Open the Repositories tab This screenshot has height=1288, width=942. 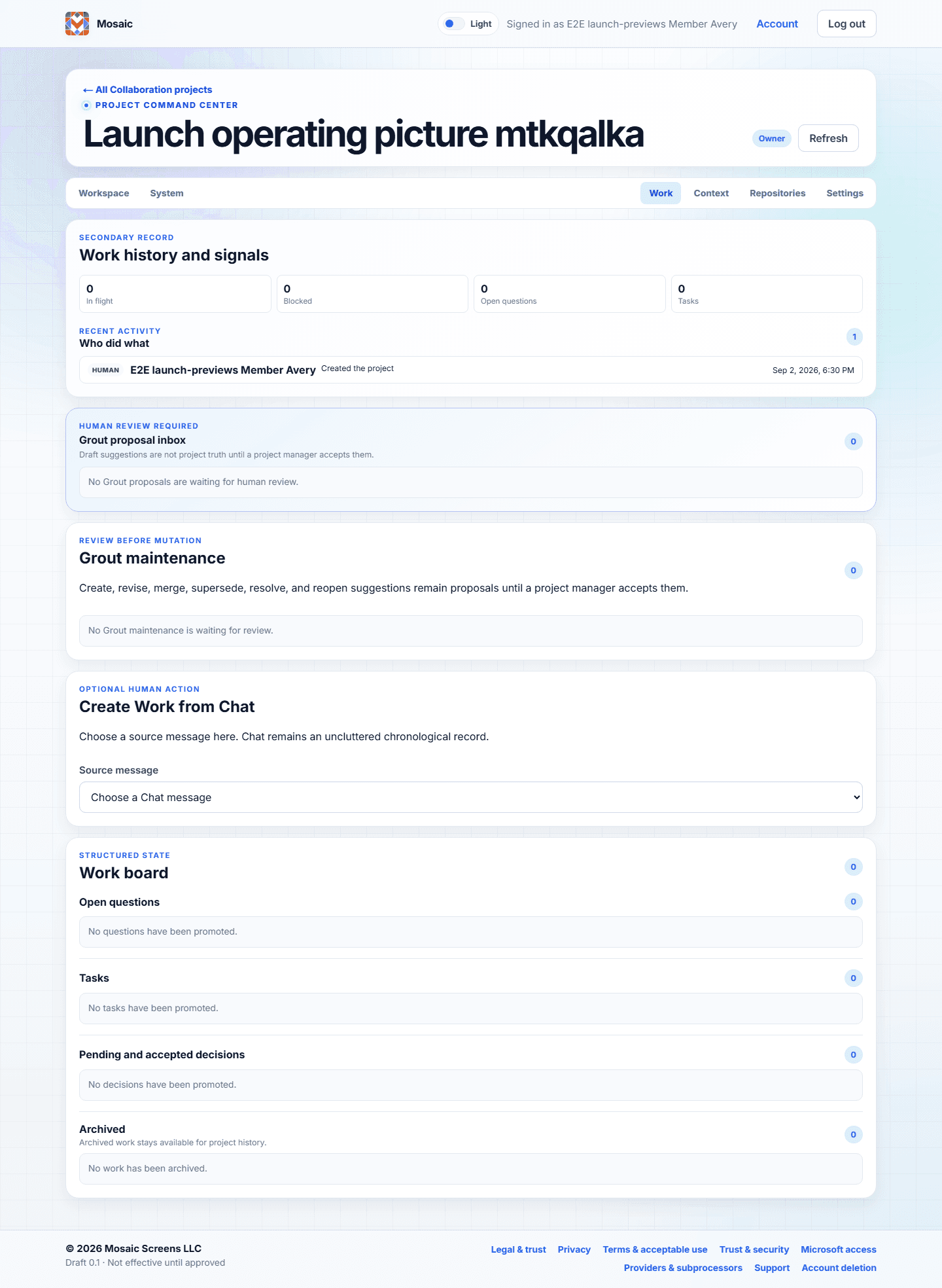[777, 193]
